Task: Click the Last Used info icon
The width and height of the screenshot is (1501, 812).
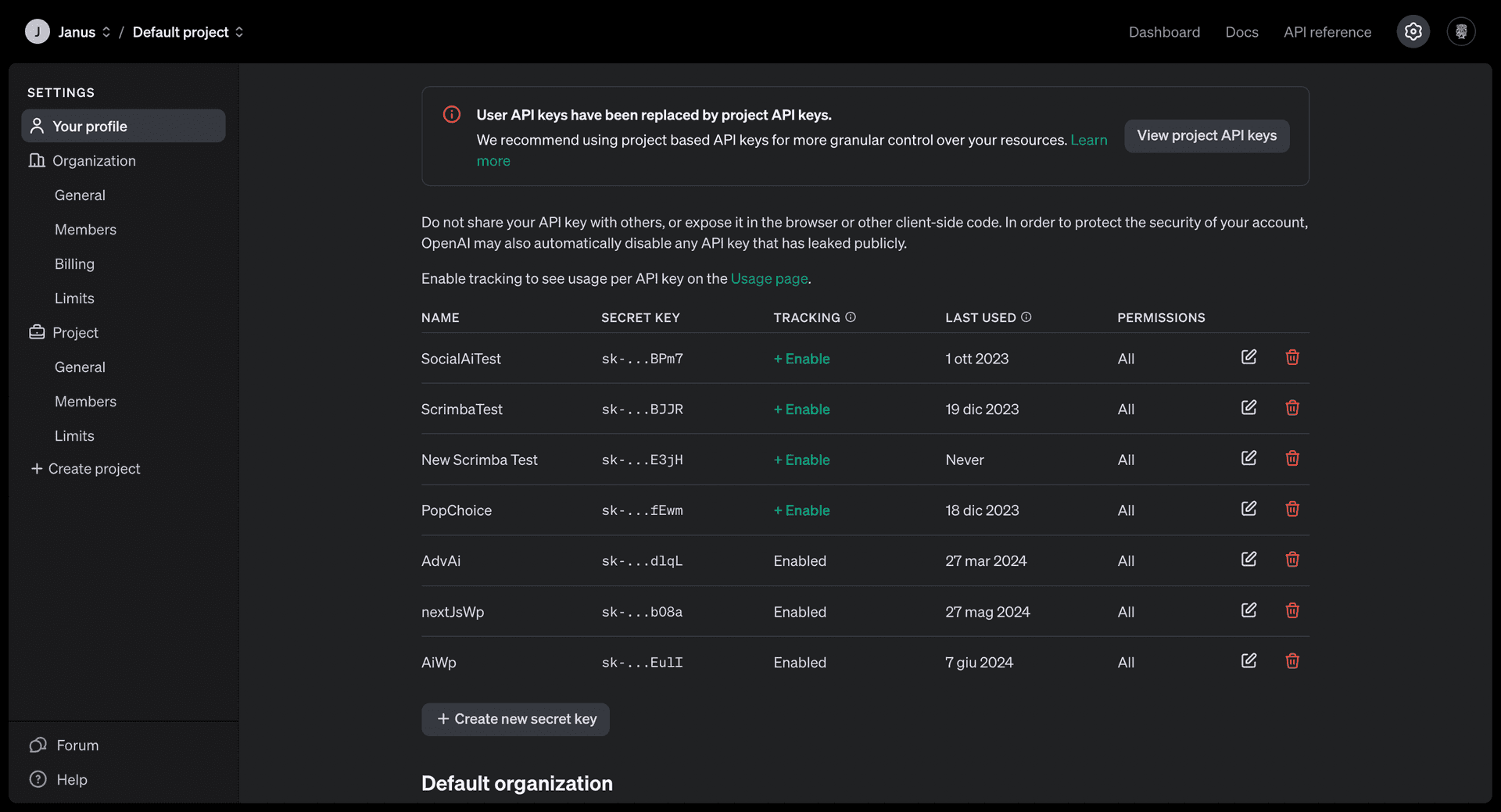Action: point(1026,317)
